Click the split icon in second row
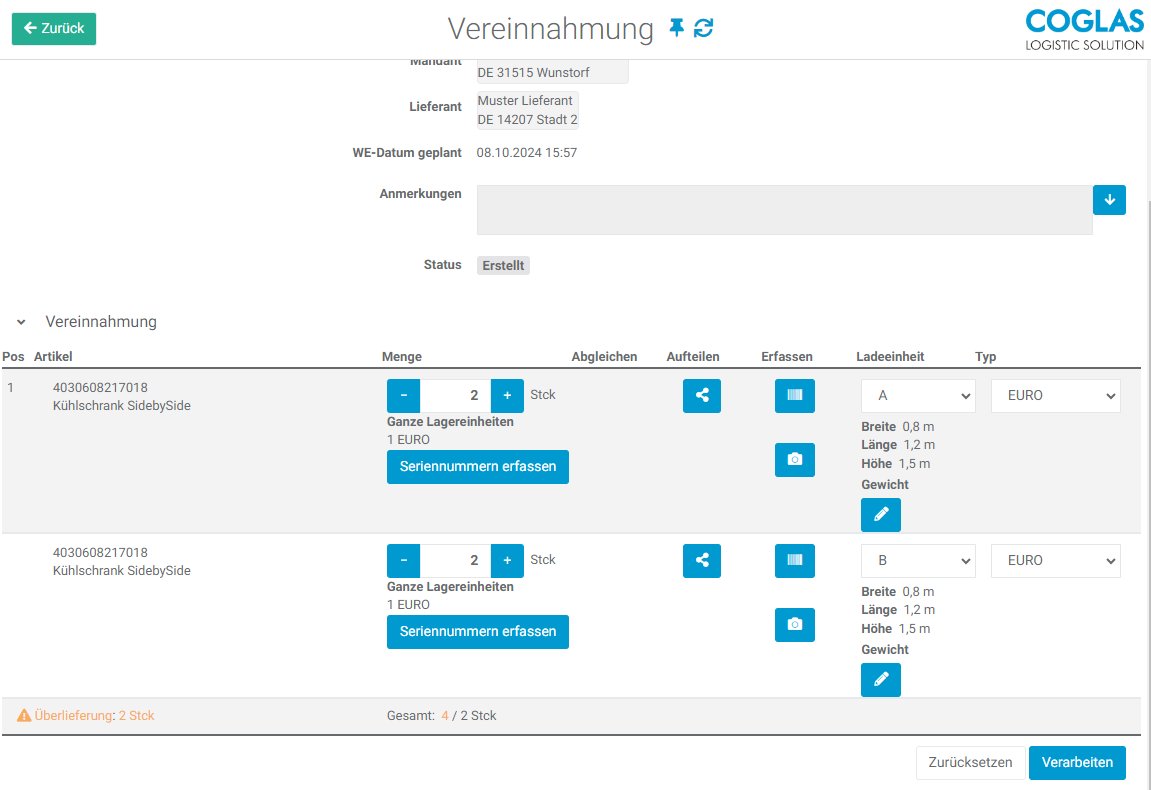Viewport: 1151px width, 790px height. (x=702, y=561)
